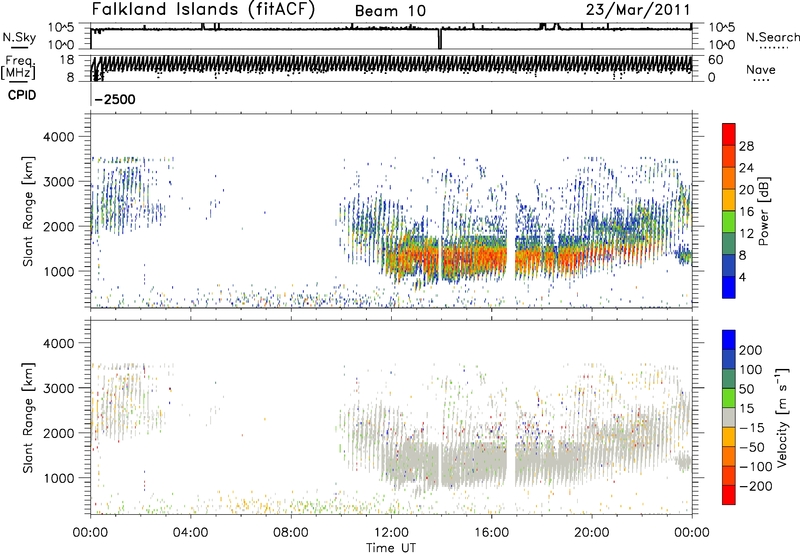Click the "Slant Range [km]" label of velocity panel
The image size is (800, 554).
pos(28,418)
